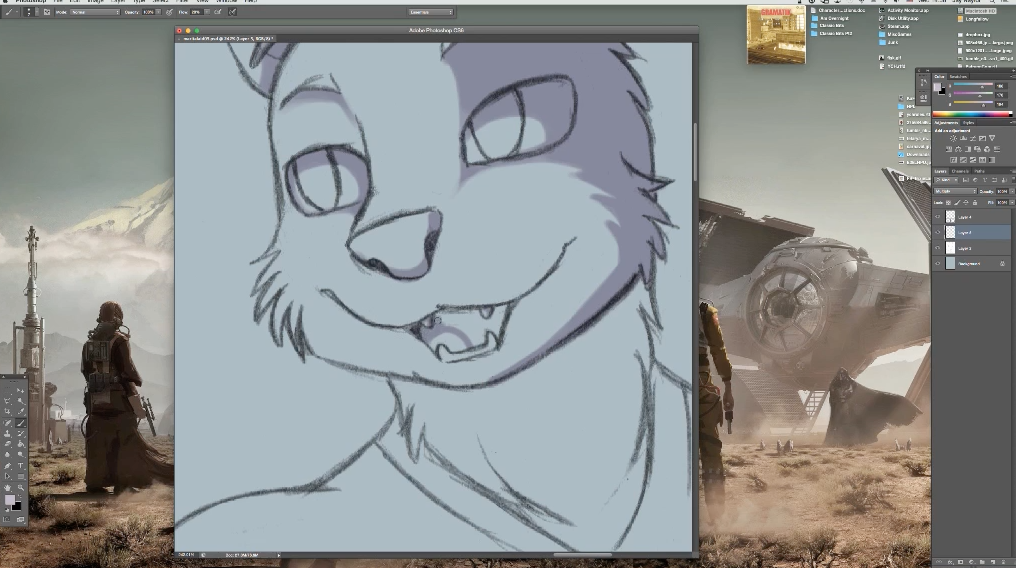Switch to the Paths tab

tap(979, 171)
